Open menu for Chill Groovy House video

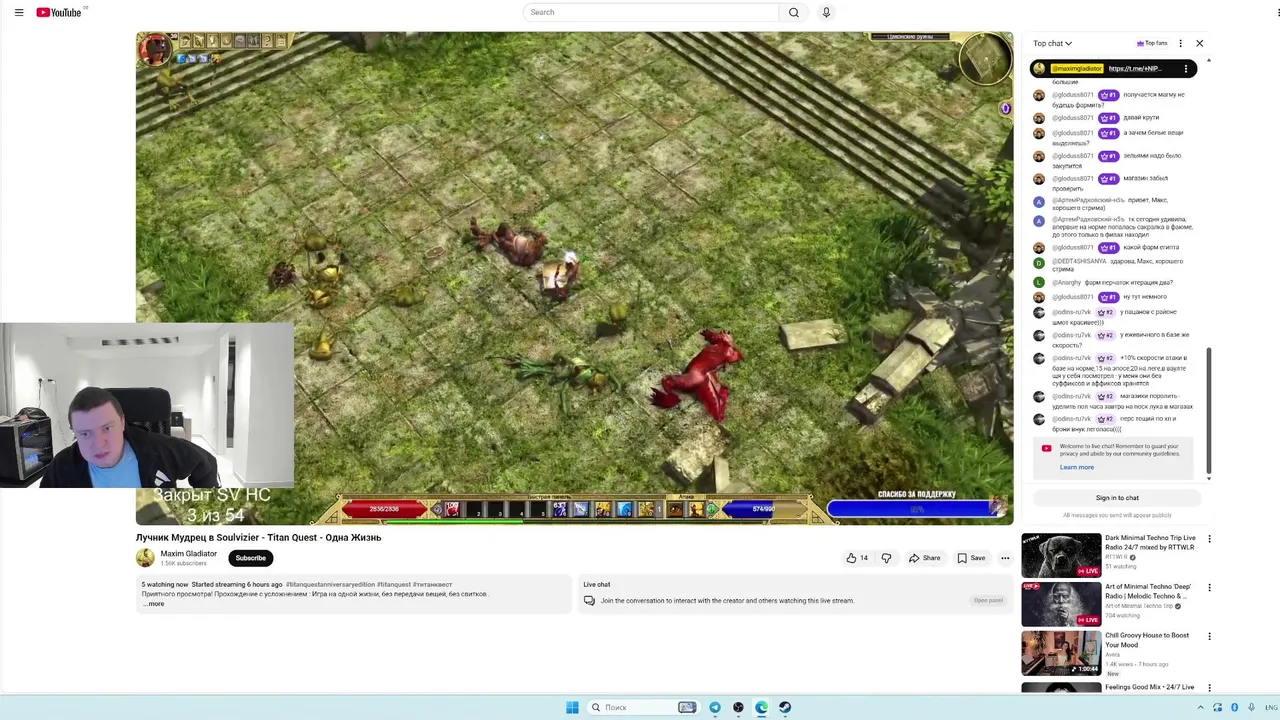[1209, 636]
